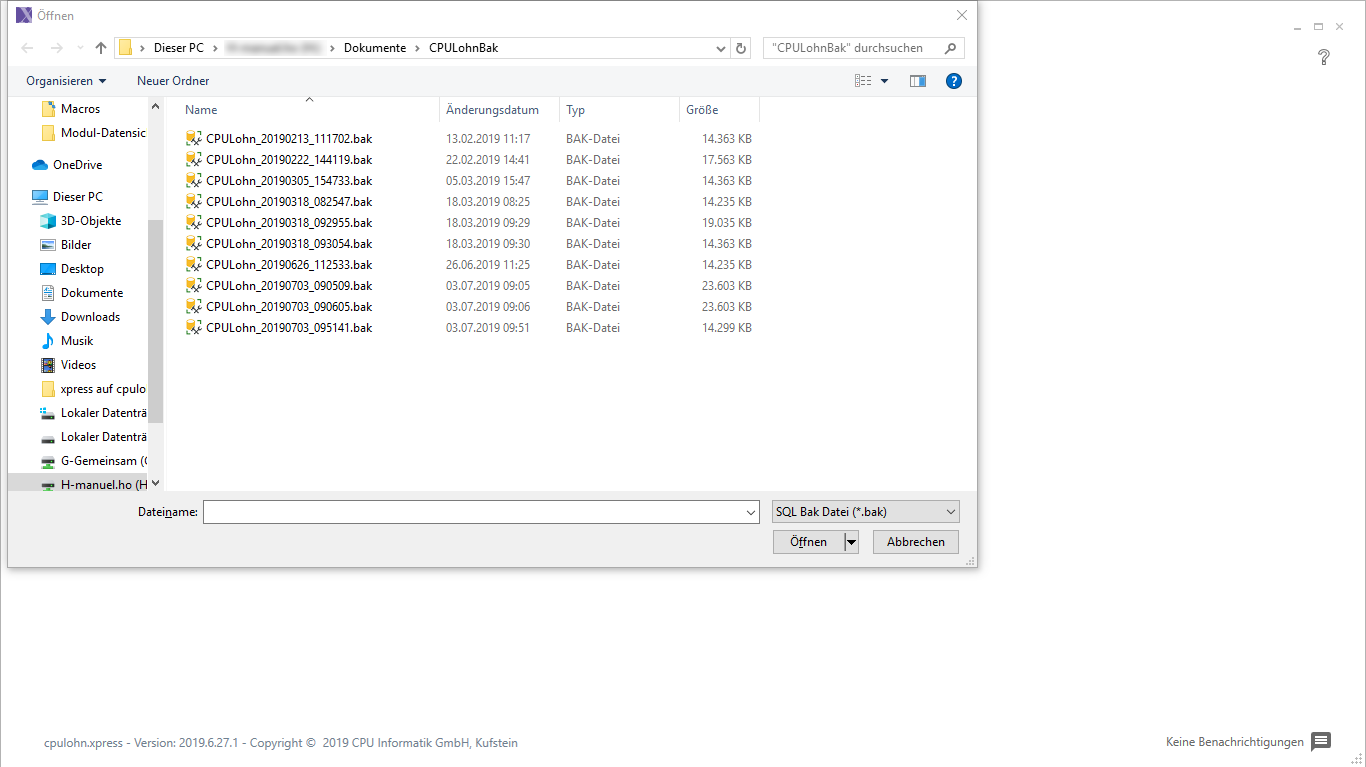Navigate to Dokumente in the breadcrumb
Viewport: 1366px width, 767px height.
[375, 48]
